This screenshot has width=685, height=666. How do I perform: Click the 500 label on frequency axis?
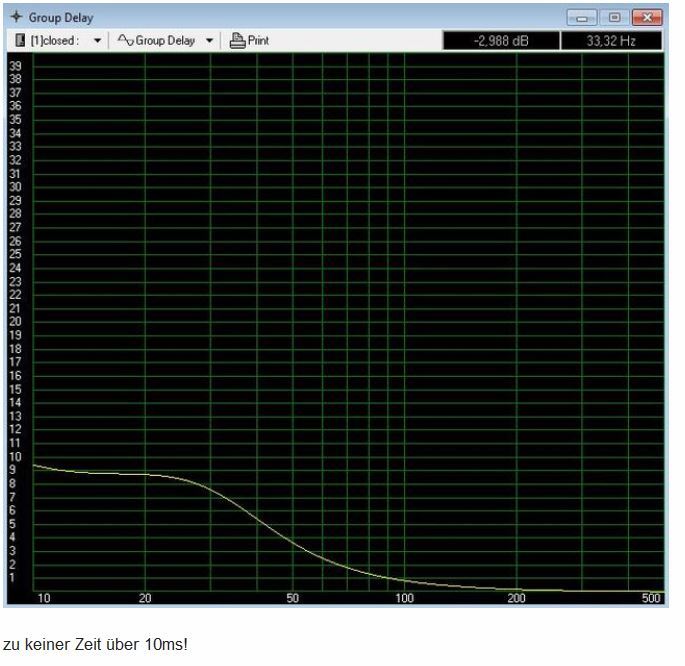653,598
